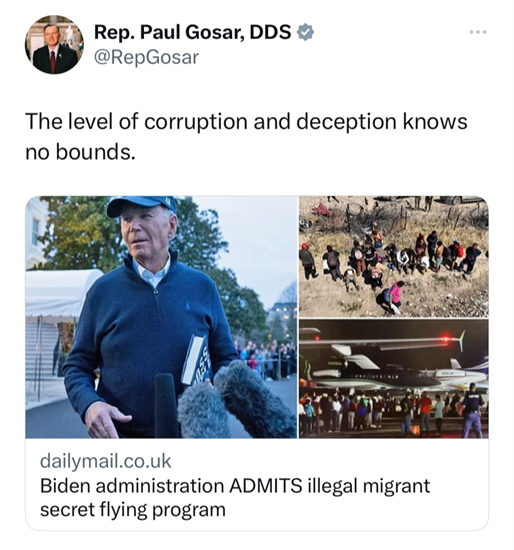Click the blue cap in the left photo
This screenshot has width=514, height=550.
[x=142, y=206]
